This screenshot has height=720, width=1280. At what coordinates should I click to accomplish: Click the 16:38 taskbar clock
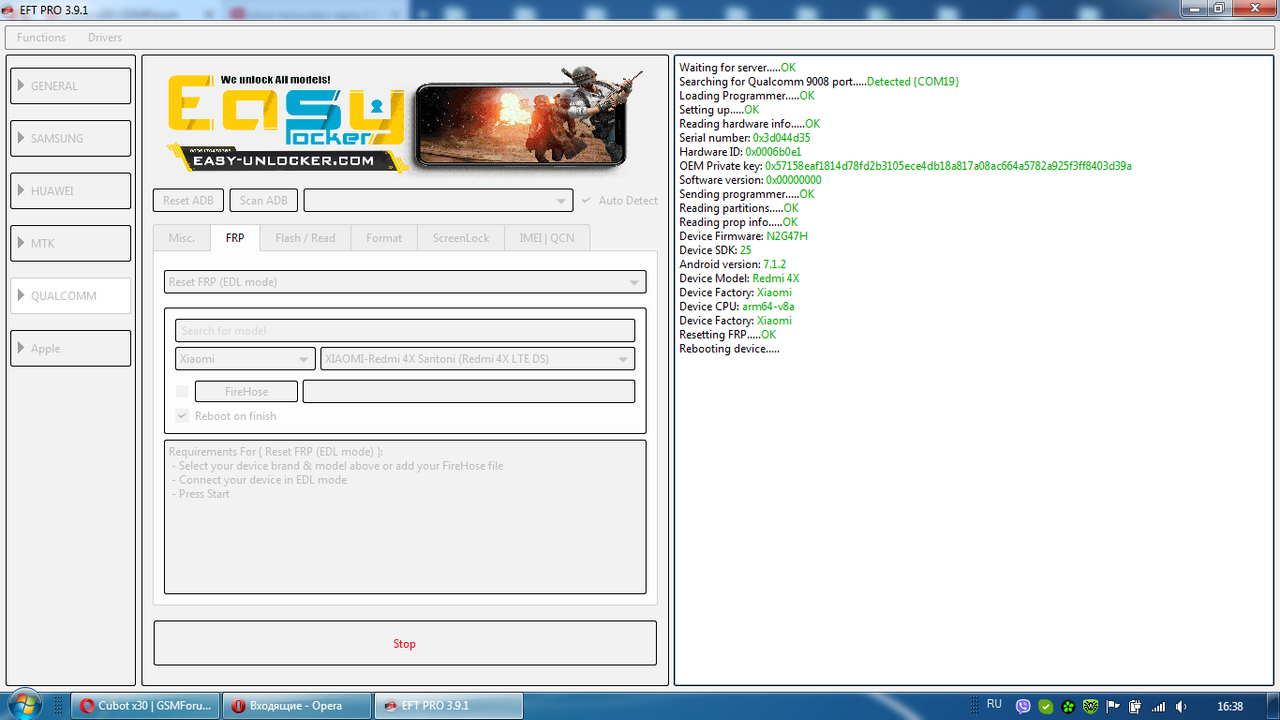click(x=1230, y=706)
